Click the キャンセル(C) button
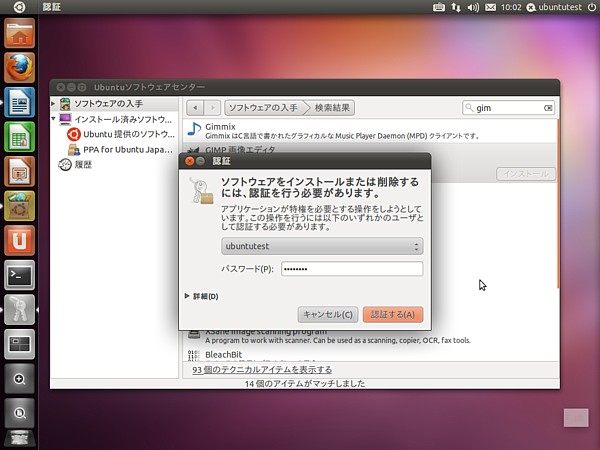This screenshot has width=600, height=450. (x=328, y=315)
